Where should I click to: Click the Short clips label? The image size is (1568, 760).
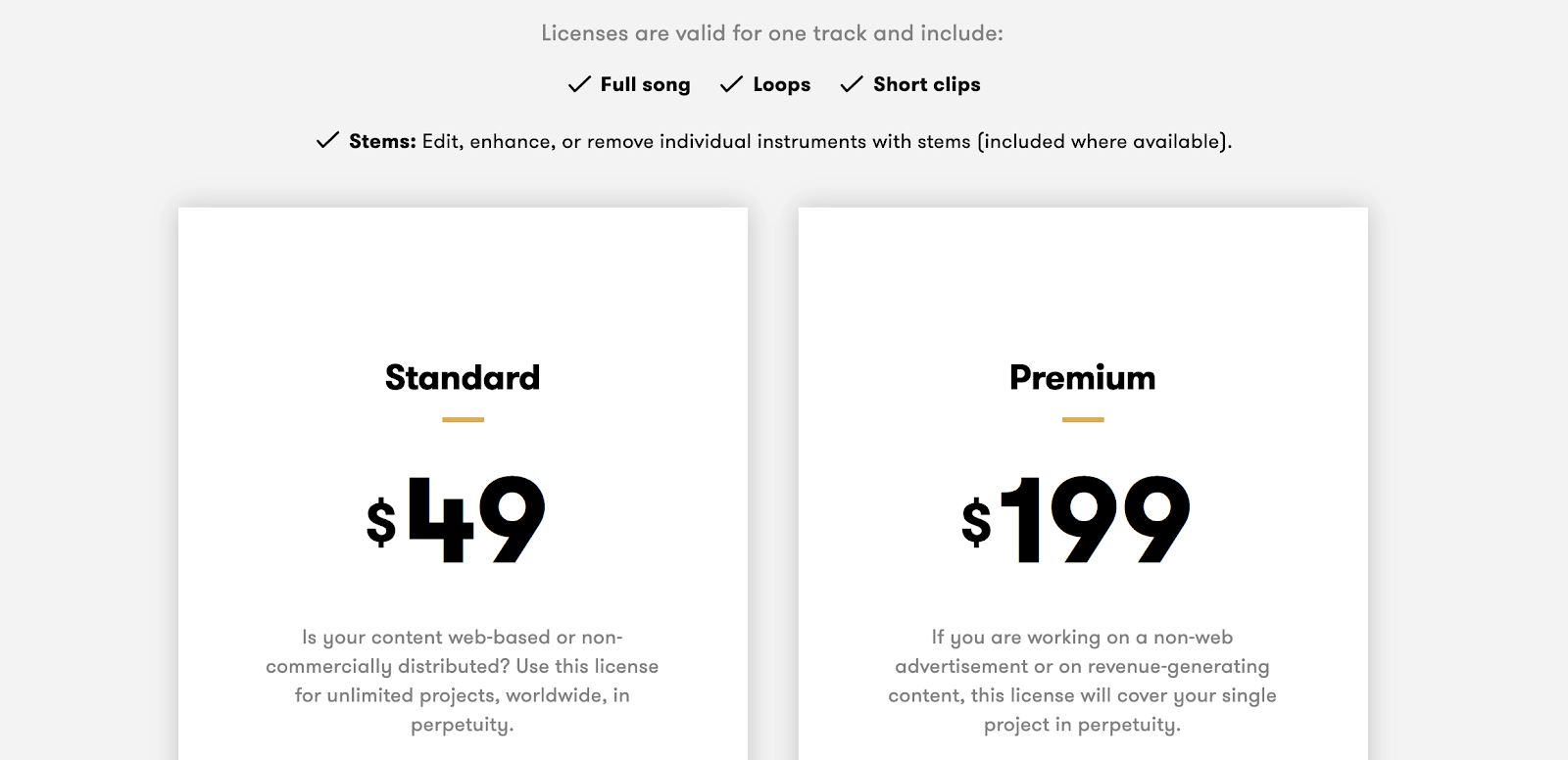point(927,85)
